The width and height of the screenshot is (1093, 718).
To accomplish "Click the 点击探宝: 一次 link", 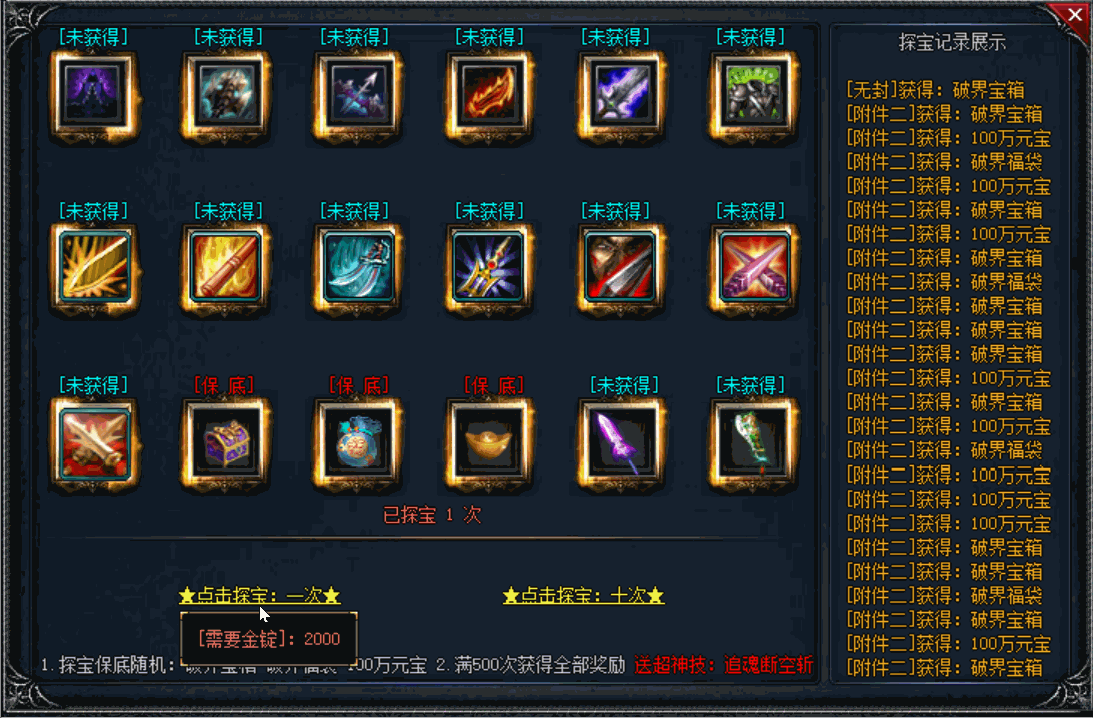I will tap(259, 595).
